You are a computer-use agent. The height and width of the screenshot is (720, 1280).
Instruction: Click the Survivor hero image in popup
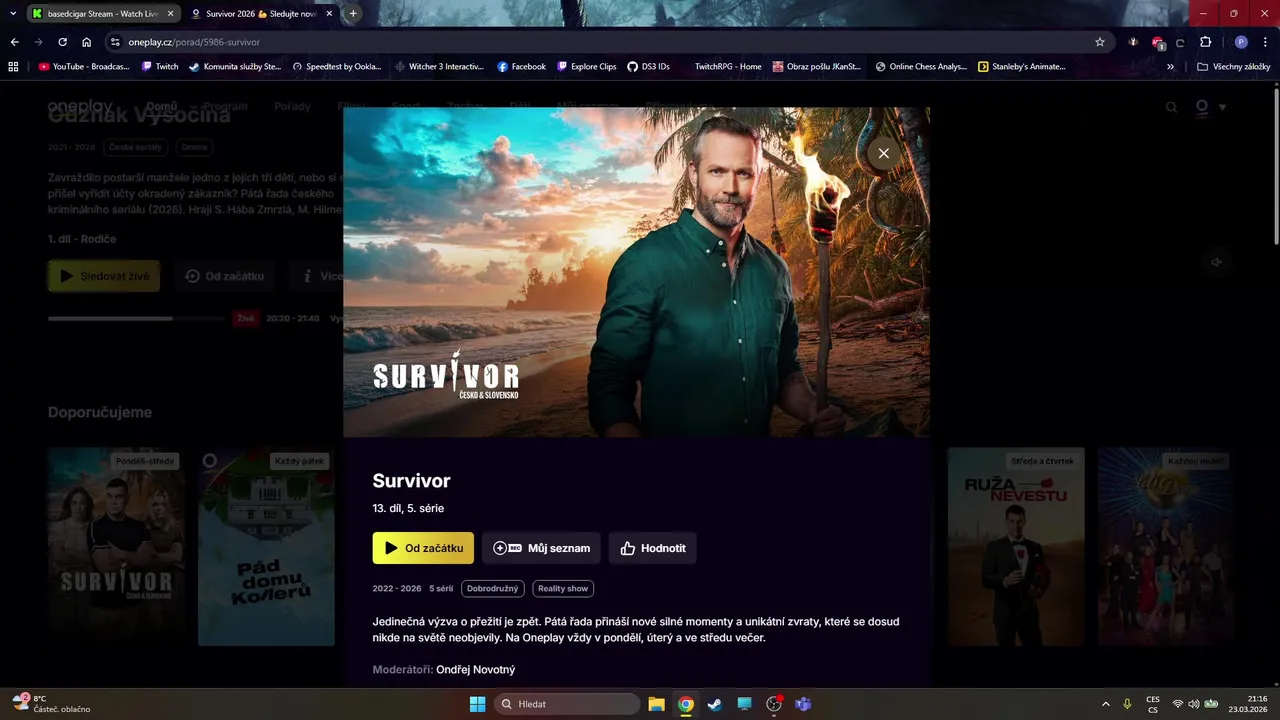tap(636, 272)
